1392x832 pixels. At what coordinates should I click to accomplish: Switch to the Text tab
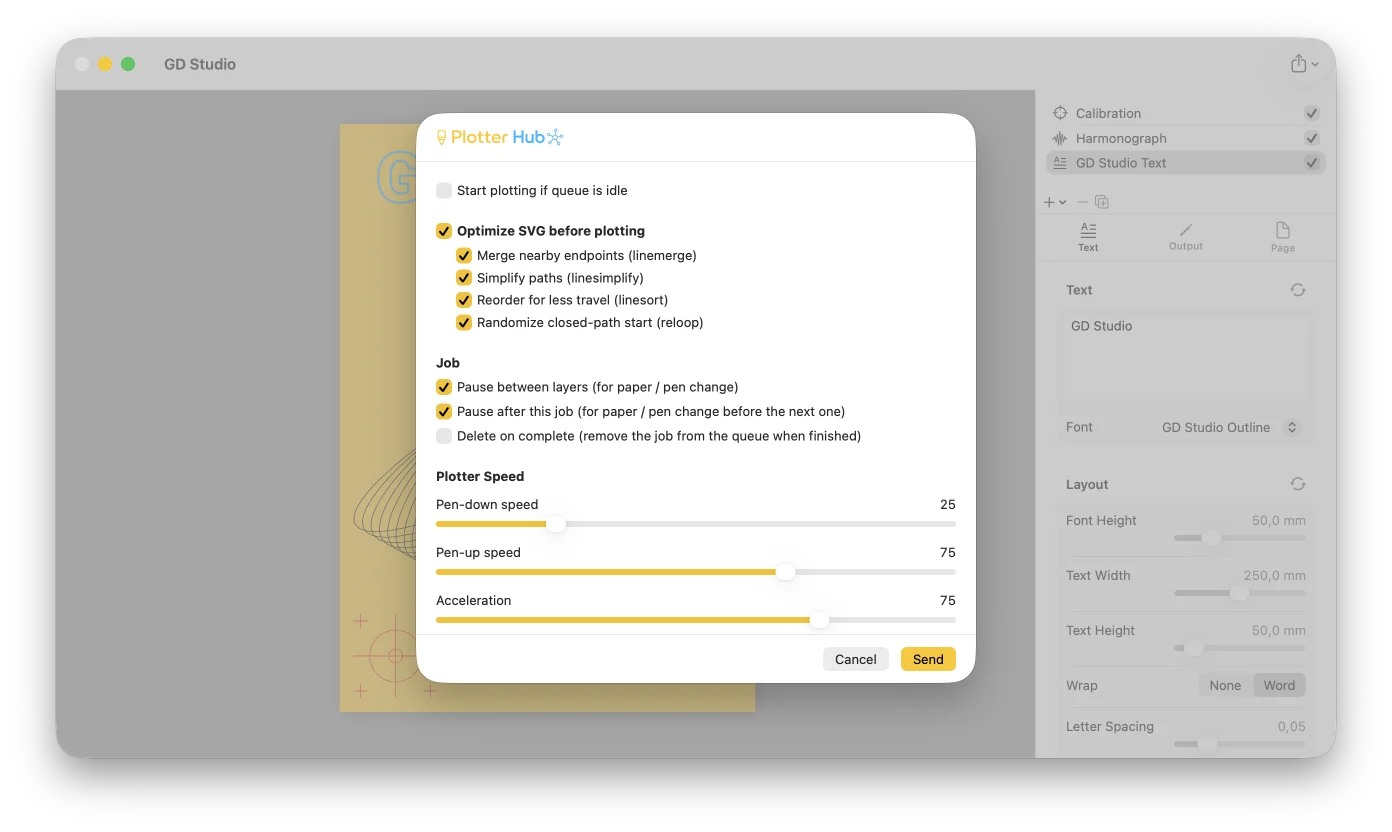coord(1088,237)
